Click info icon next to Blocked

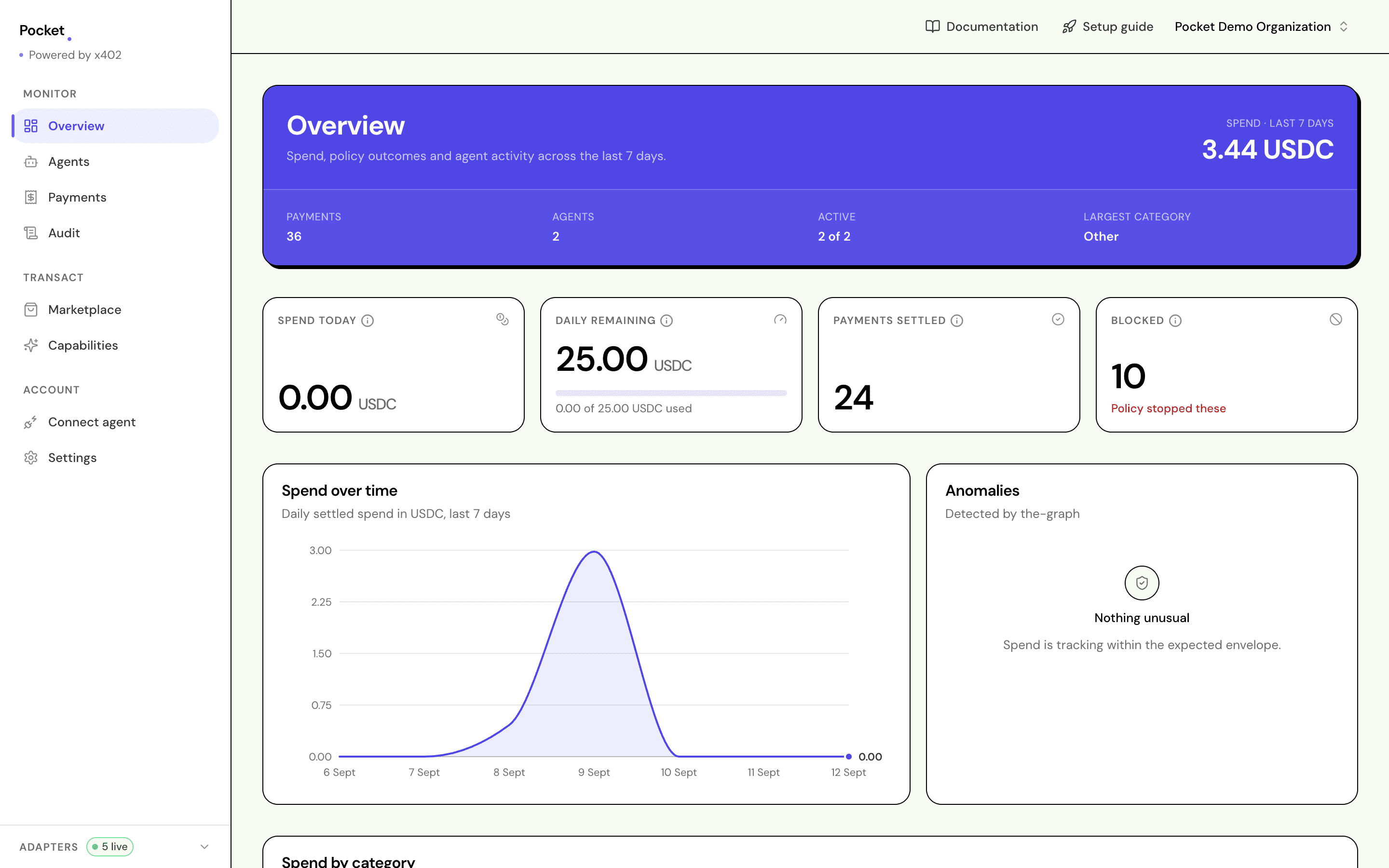tap(1175, 320)
